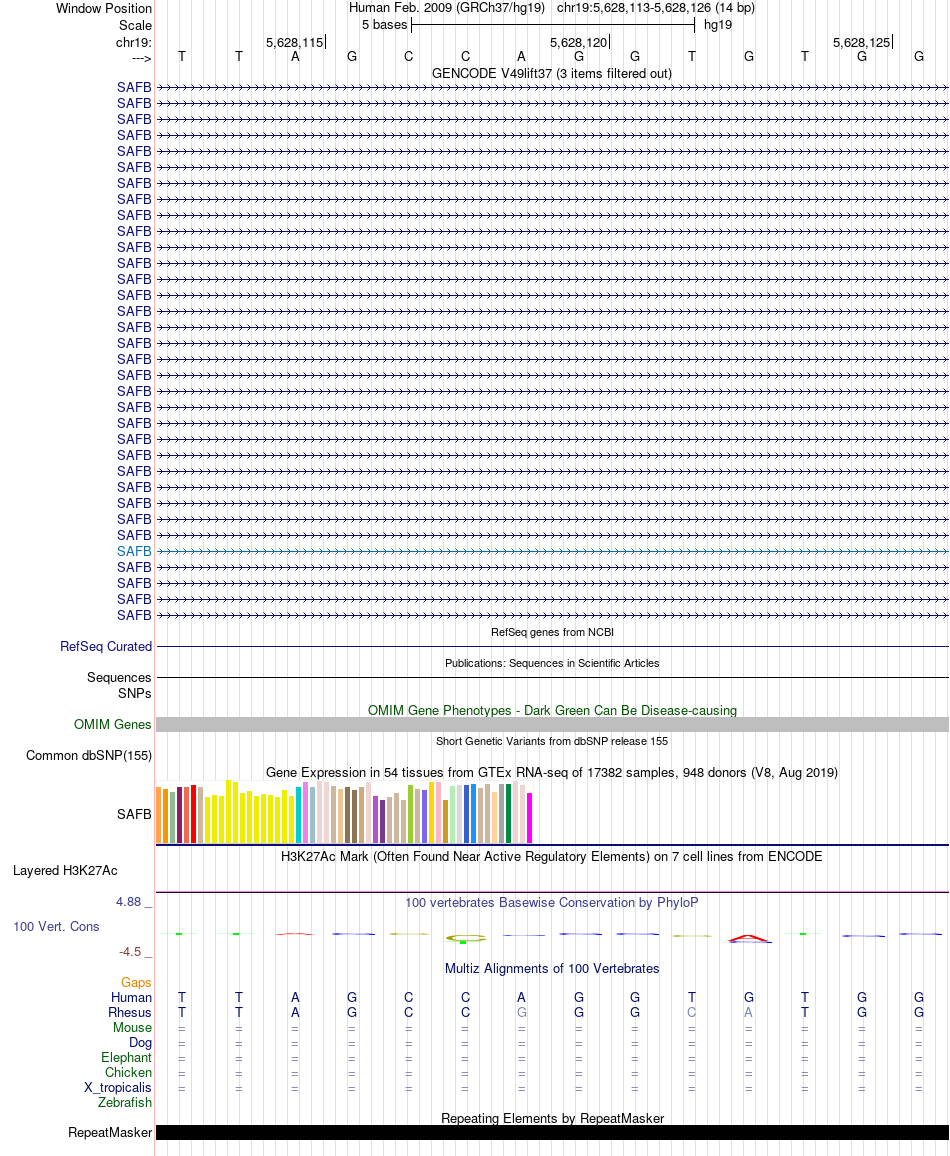The height and width of the screenshot is (1156, 950).
Task: Click the green bar near GTEx chart's right end
Action: pyautogui.click(x=509, y=814)
